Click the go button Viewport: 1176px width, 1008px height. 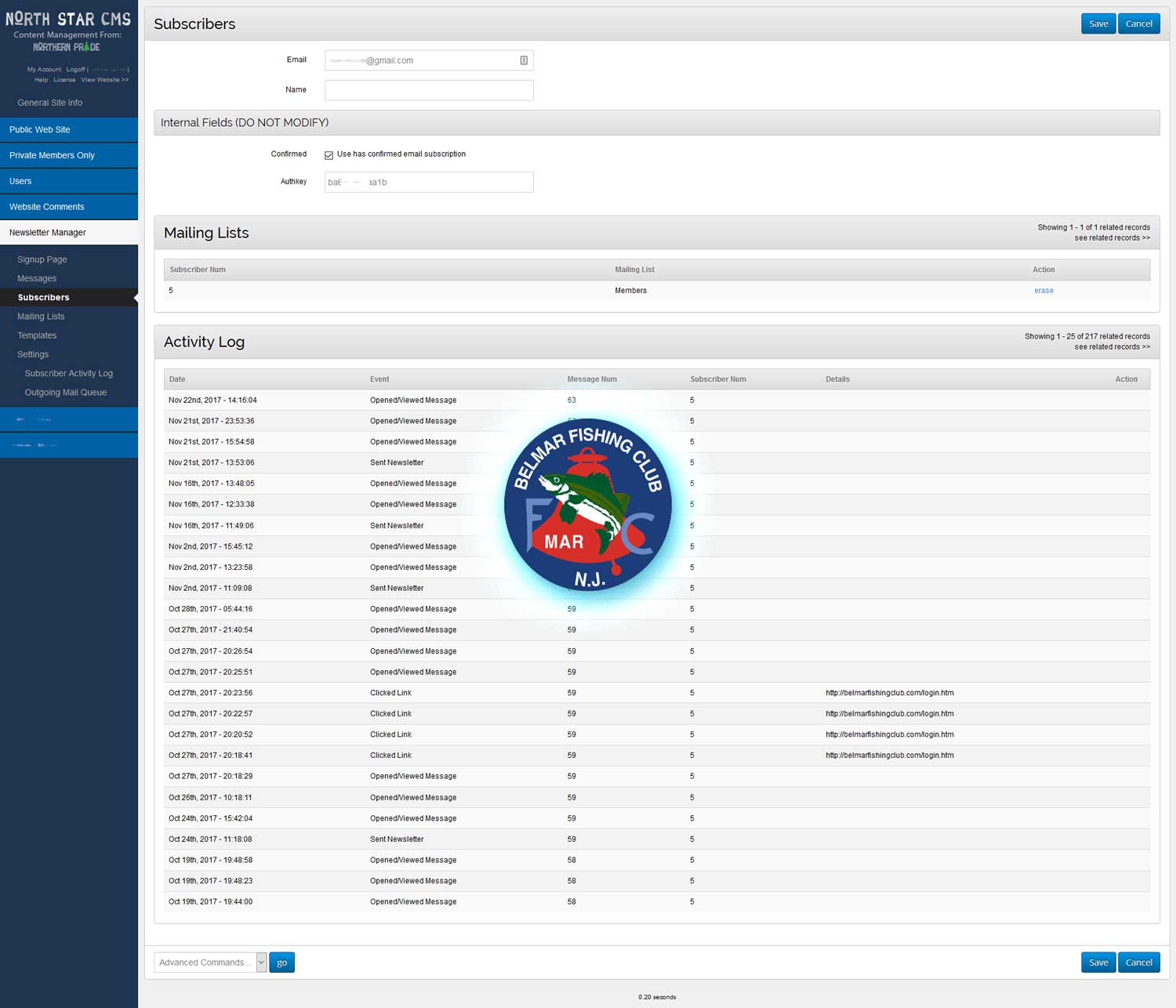tap(281, 963)
